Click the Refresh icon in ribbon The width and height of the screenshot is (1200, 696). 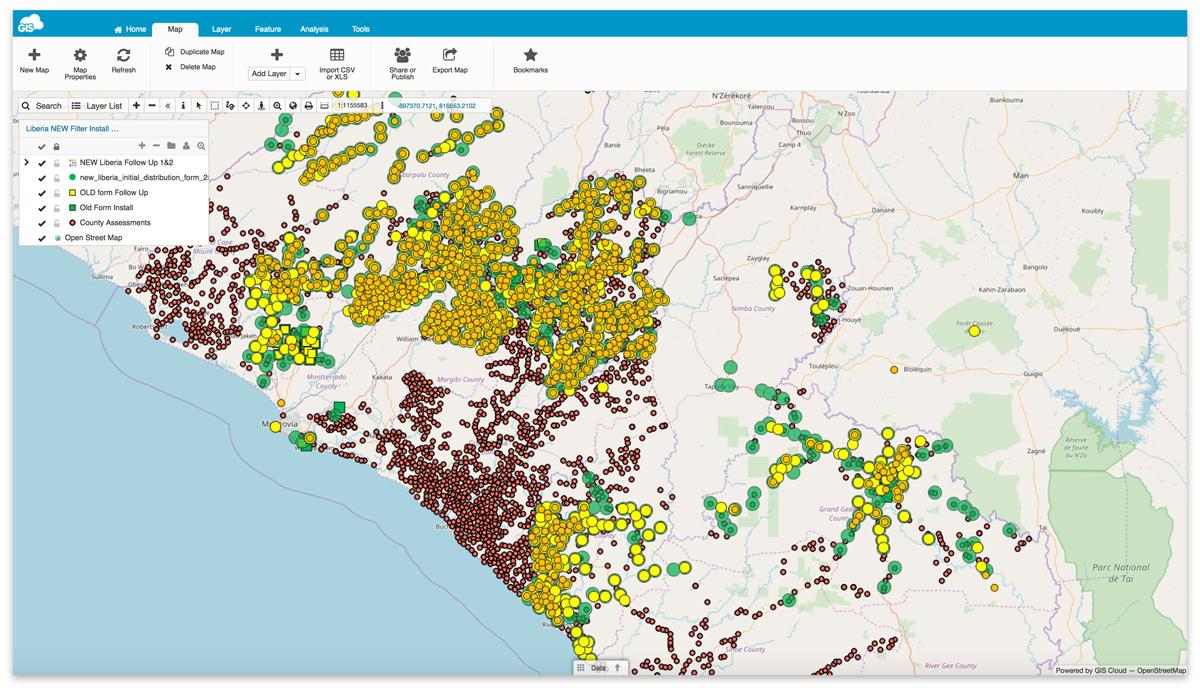(x=123, y=56)
